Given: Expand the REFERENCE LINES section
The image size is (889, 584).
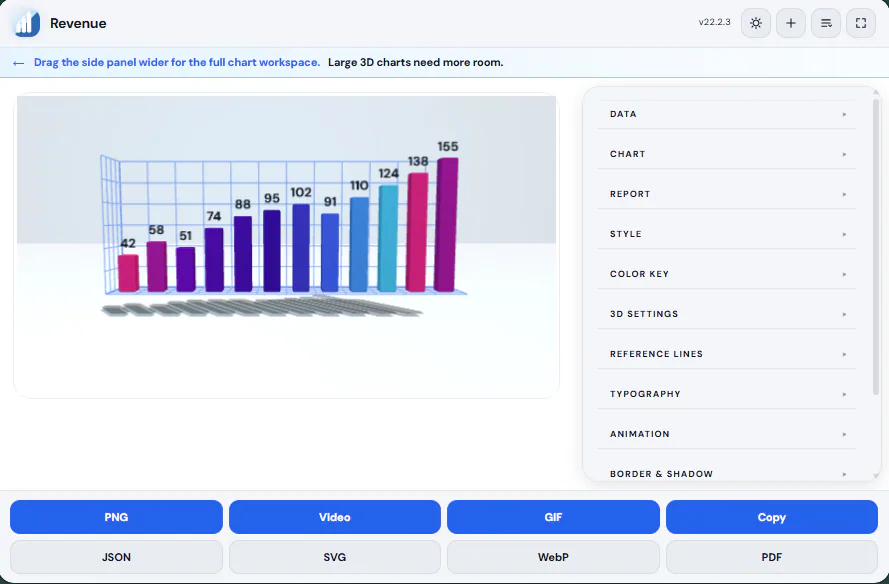Looking at the screenshot, I should [x=727, y=354].
